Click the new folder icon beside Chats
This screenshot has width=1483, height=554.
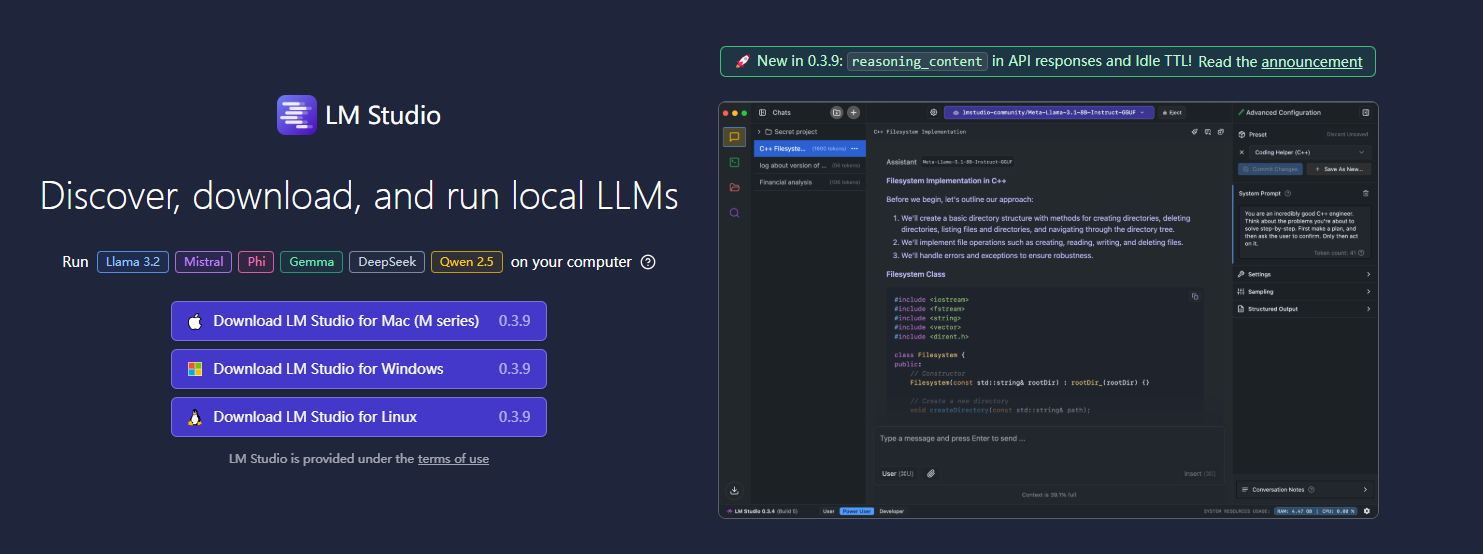coord(837,113)
